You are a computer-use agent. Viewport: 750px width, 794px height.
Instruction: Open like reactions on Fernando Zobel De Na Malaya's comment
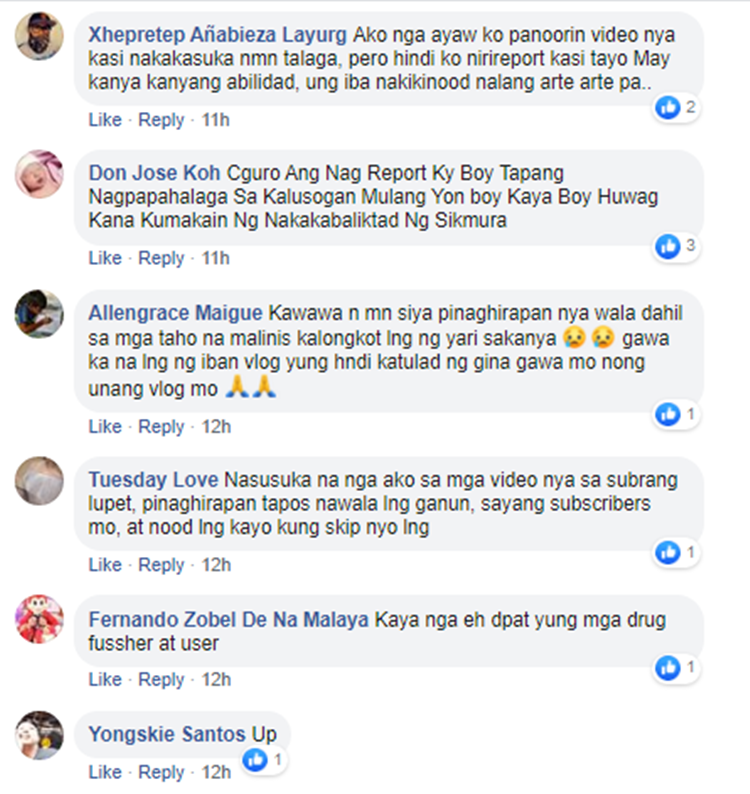click(x=677, y=668)
